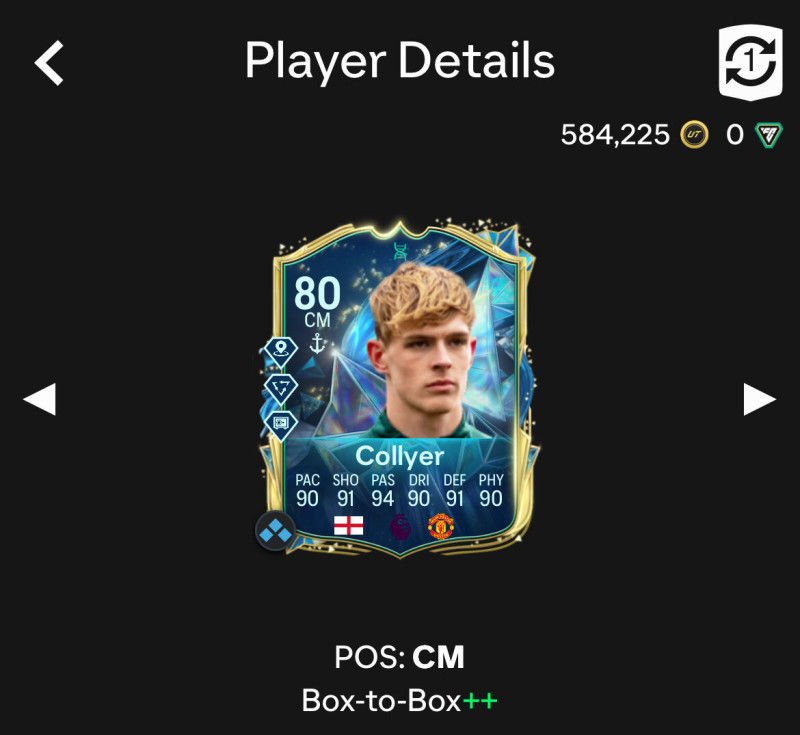
Task: Tap the blue diamonds chemistry badge
Action: pos(276,531)
